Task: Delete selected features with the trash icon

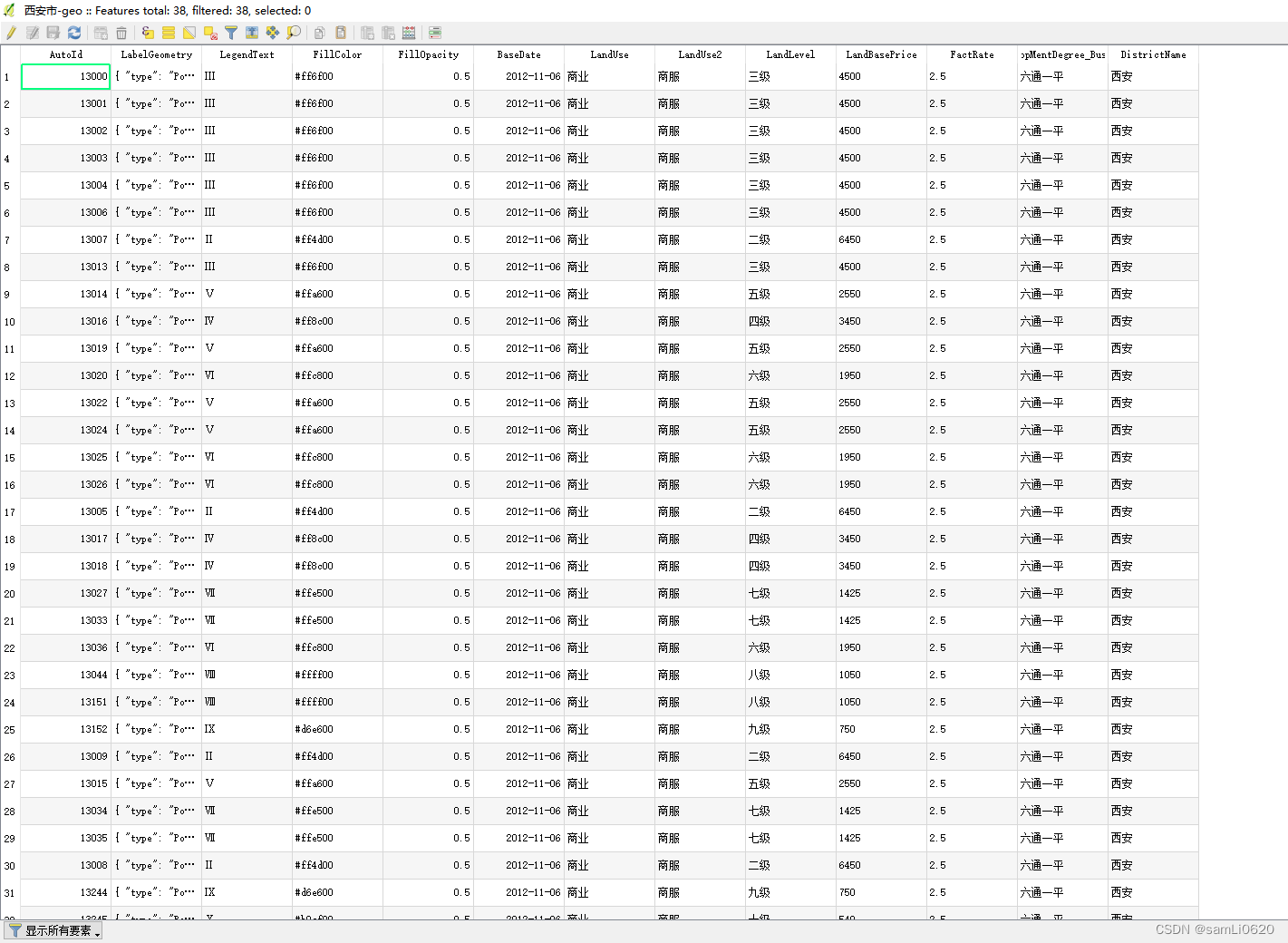Action: 121,33
